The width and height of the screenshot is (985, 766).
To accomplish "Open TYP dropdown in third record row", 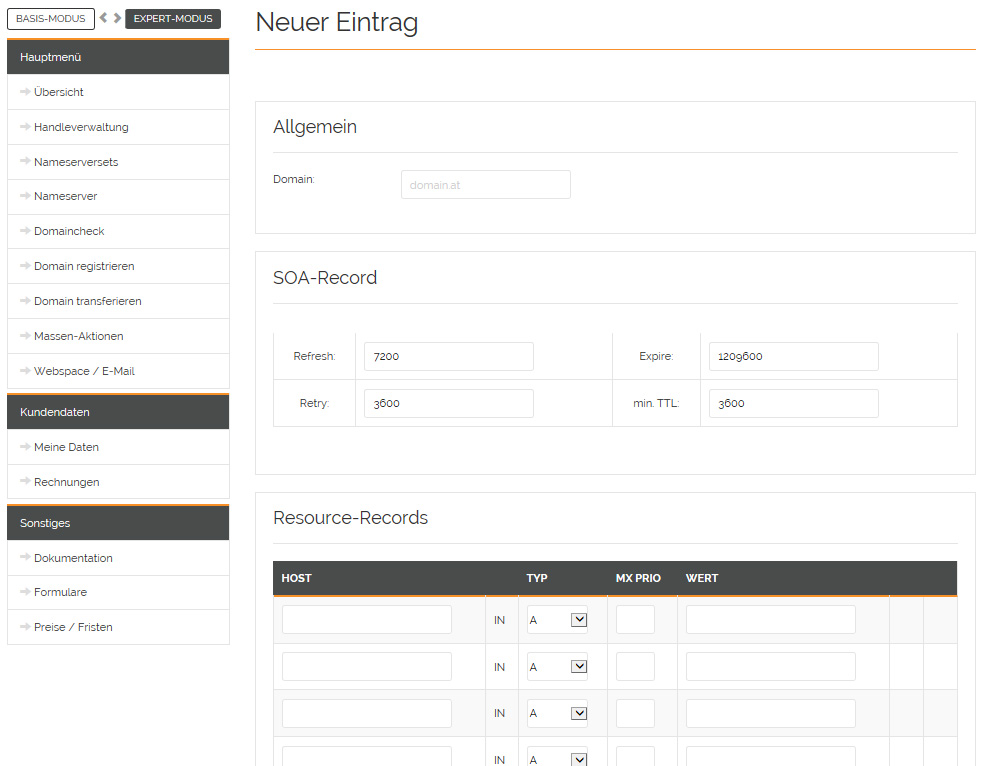I will [x=557, y=713].
